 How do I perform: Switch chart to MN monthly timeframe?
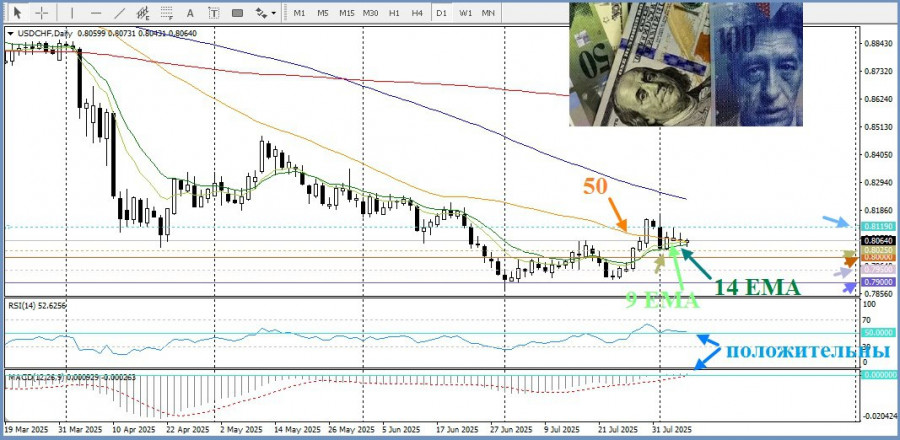coord(488,13)
